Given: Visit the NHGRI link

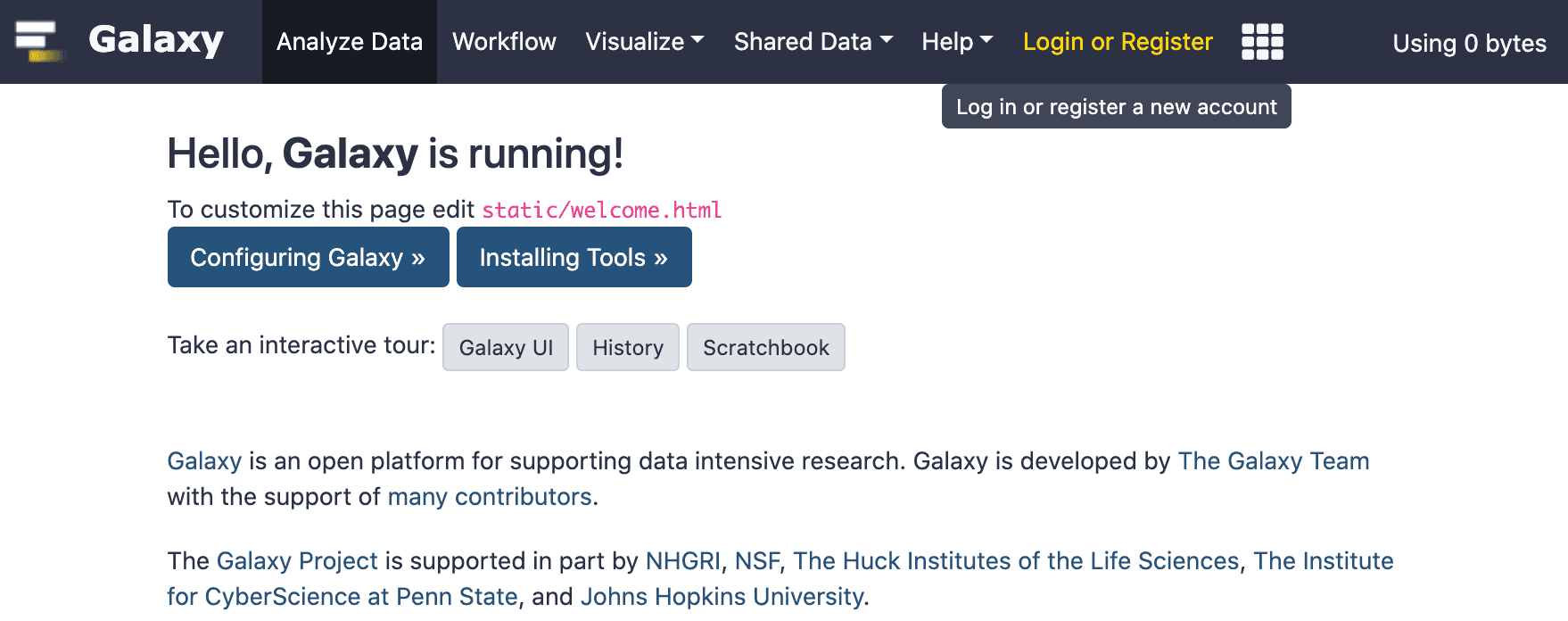Looking at the screenshot, I should 682,561.
